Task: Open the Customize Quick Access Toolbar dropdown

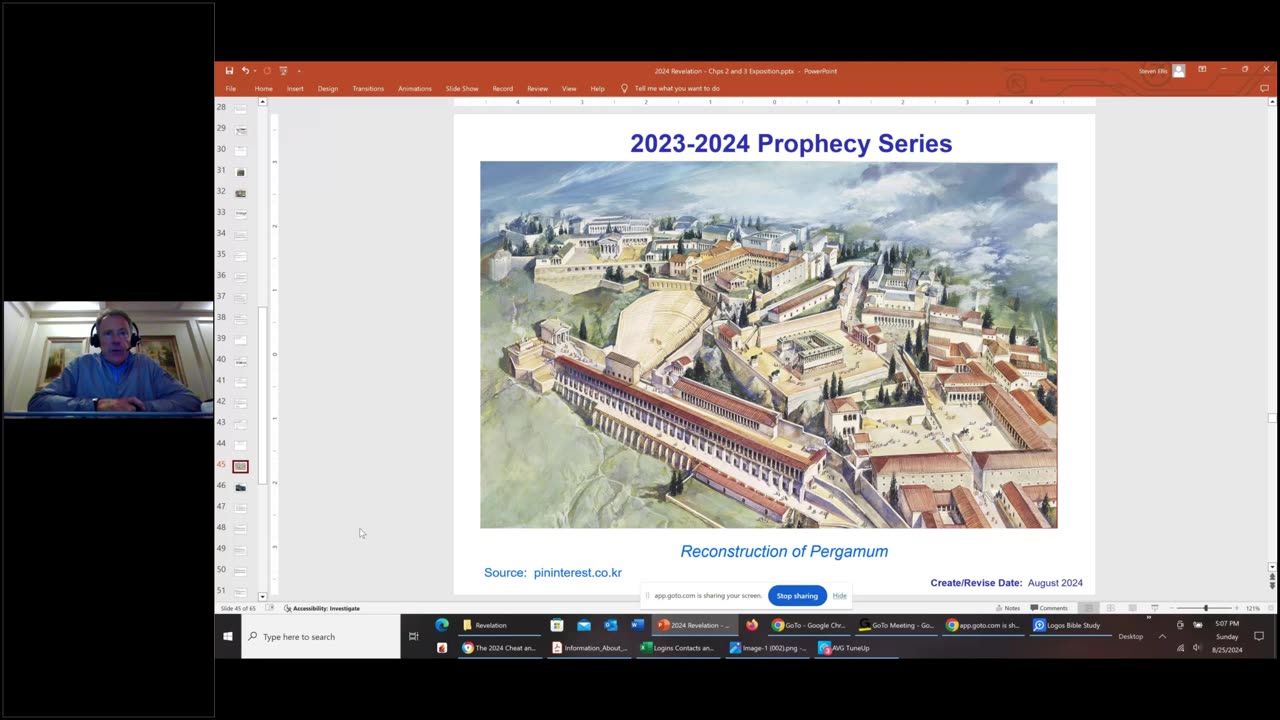Action: [x=298, y=71]
